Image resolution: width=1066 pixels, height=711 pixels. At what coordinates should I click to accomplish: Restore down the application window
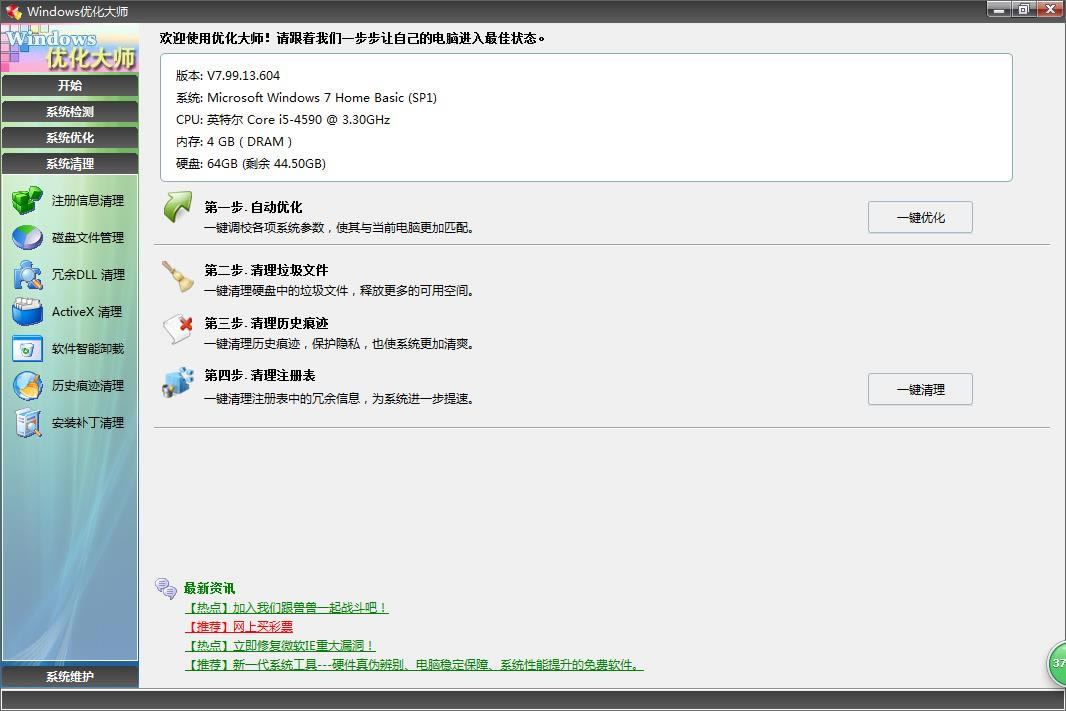(1023, 10)
